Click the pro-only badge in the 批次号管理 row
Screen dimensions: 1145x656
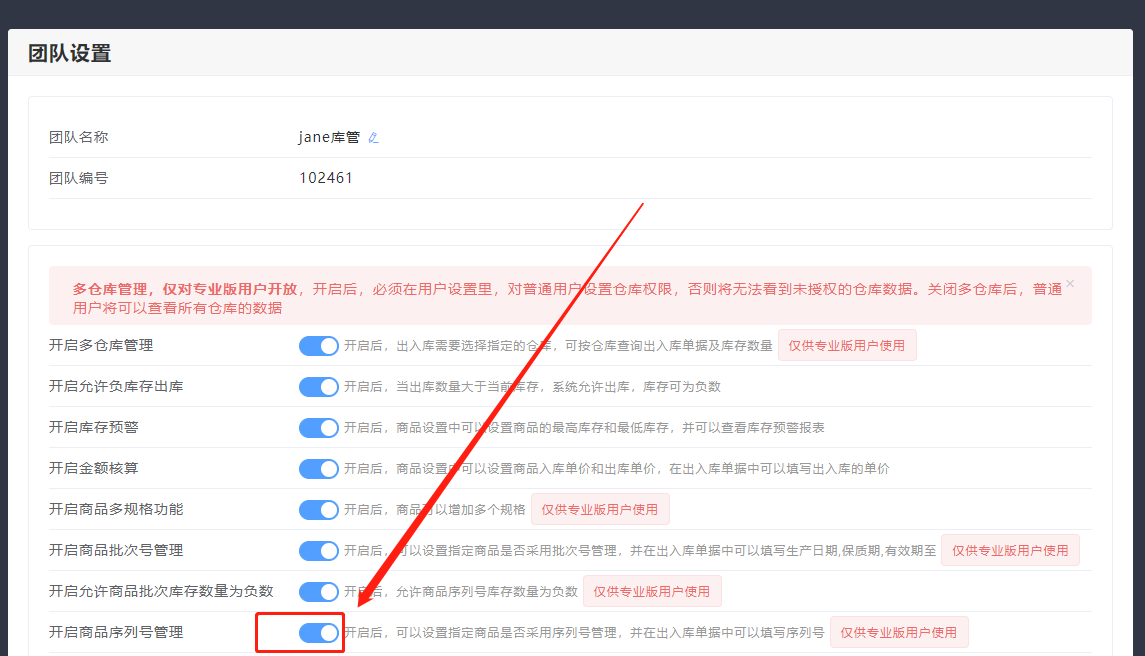tap(1009, 551)
